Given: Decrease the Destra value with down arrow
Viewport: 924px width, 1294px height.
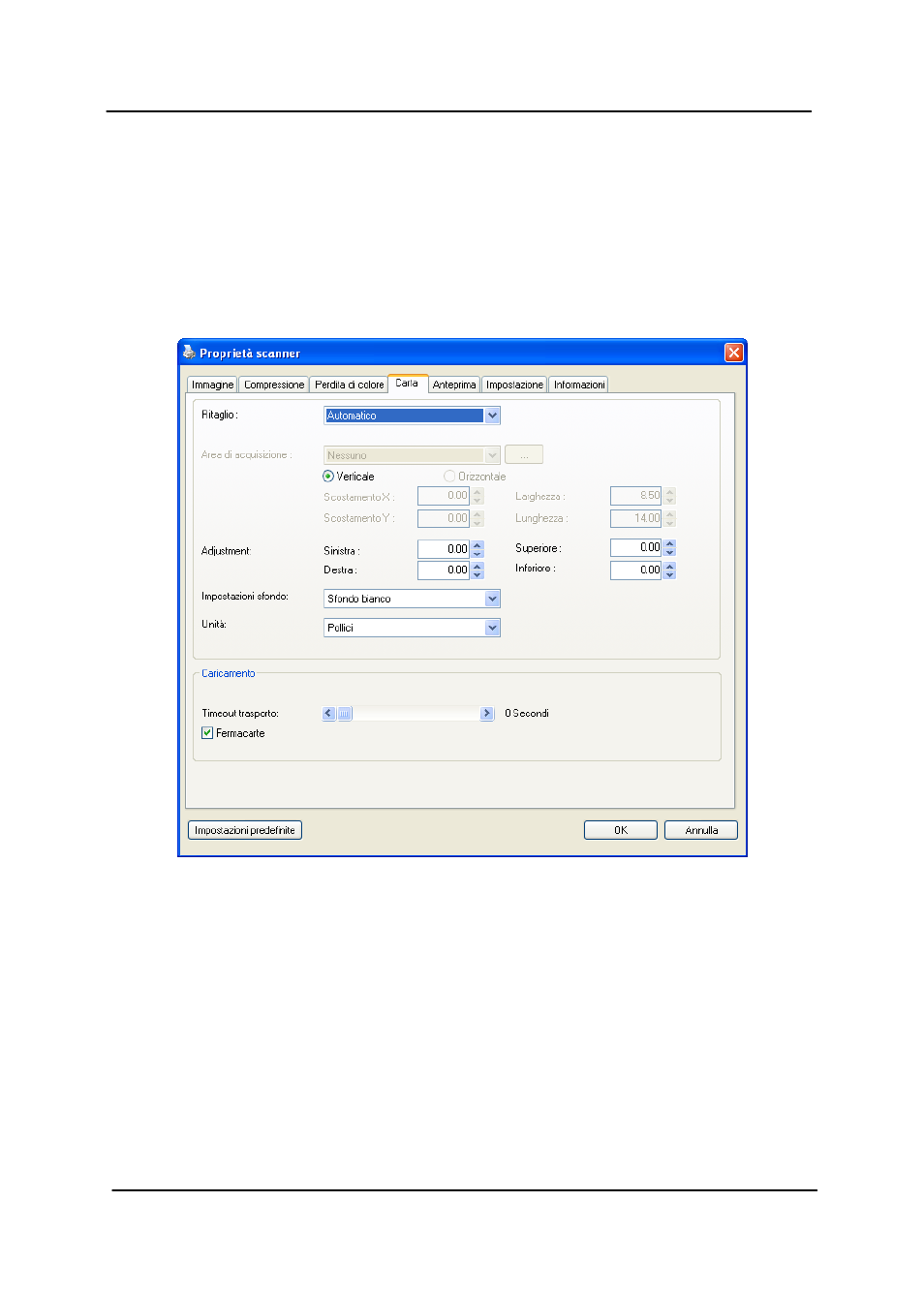Looking at the screenshot, I should coord(477,575).
